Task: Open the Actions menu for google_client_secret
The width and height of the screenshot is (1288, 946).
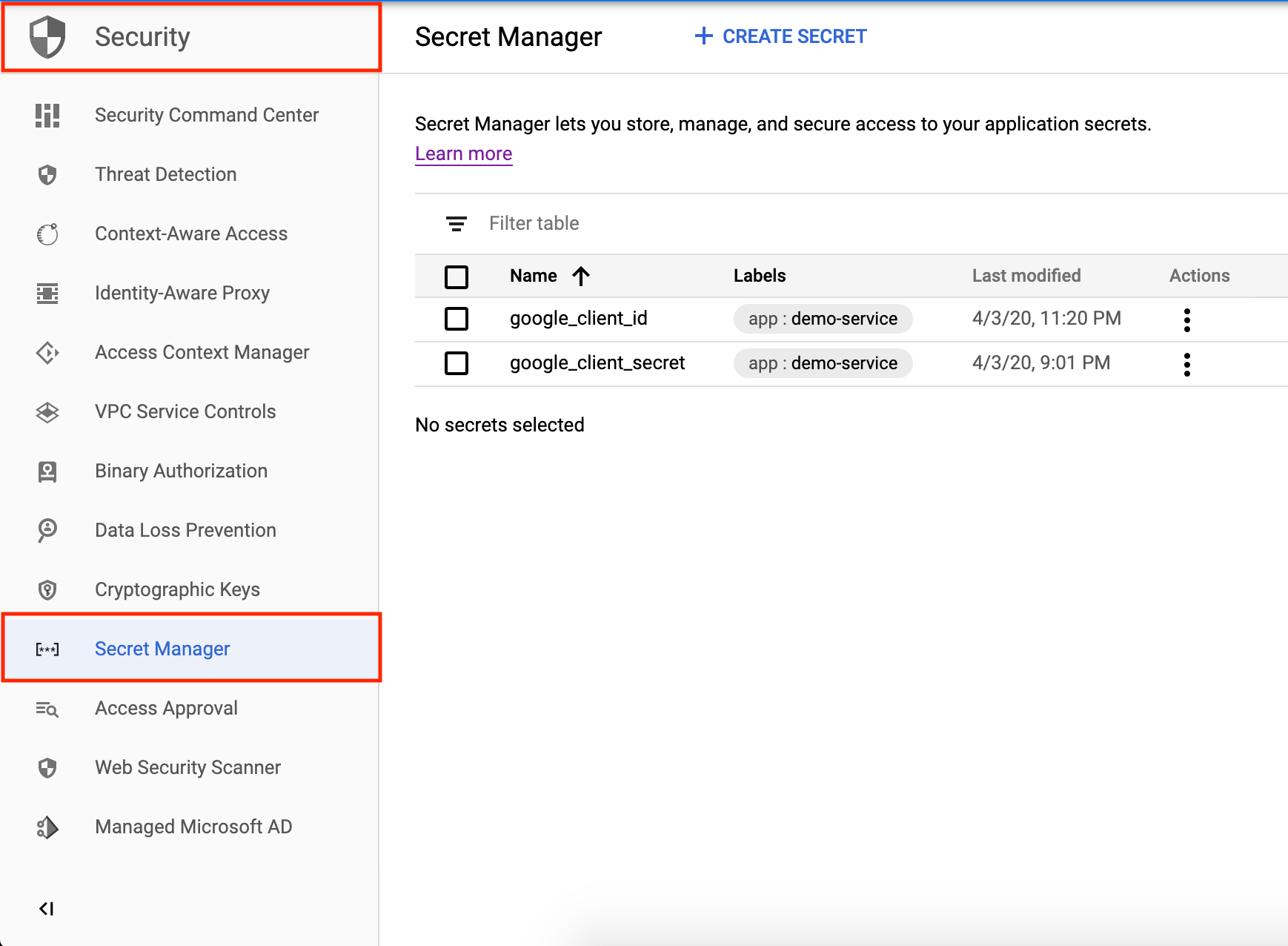Action: [x=1187, y=363]
